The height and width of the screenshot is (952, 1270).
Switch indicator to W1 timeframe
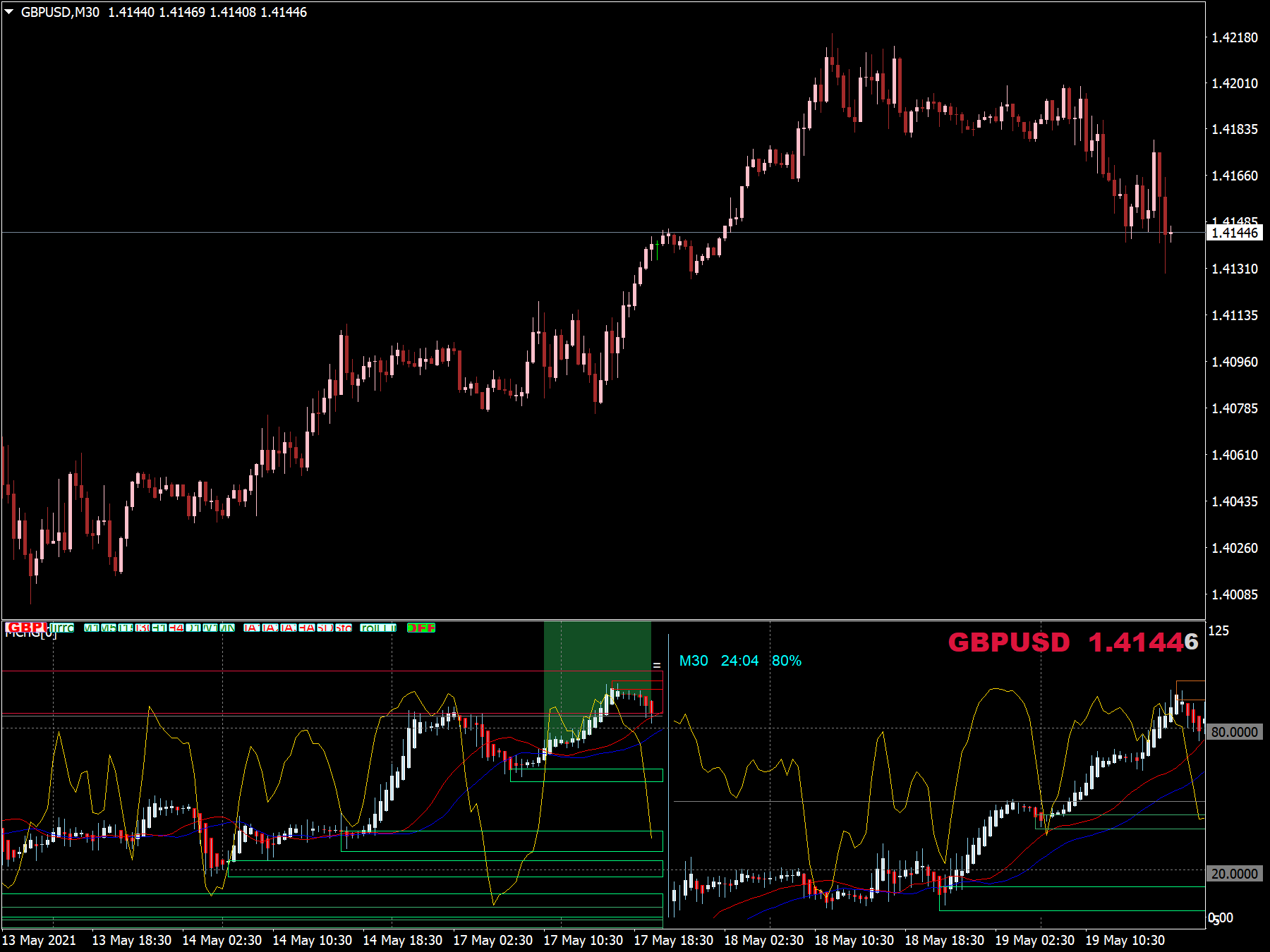[x=210, y=628]
